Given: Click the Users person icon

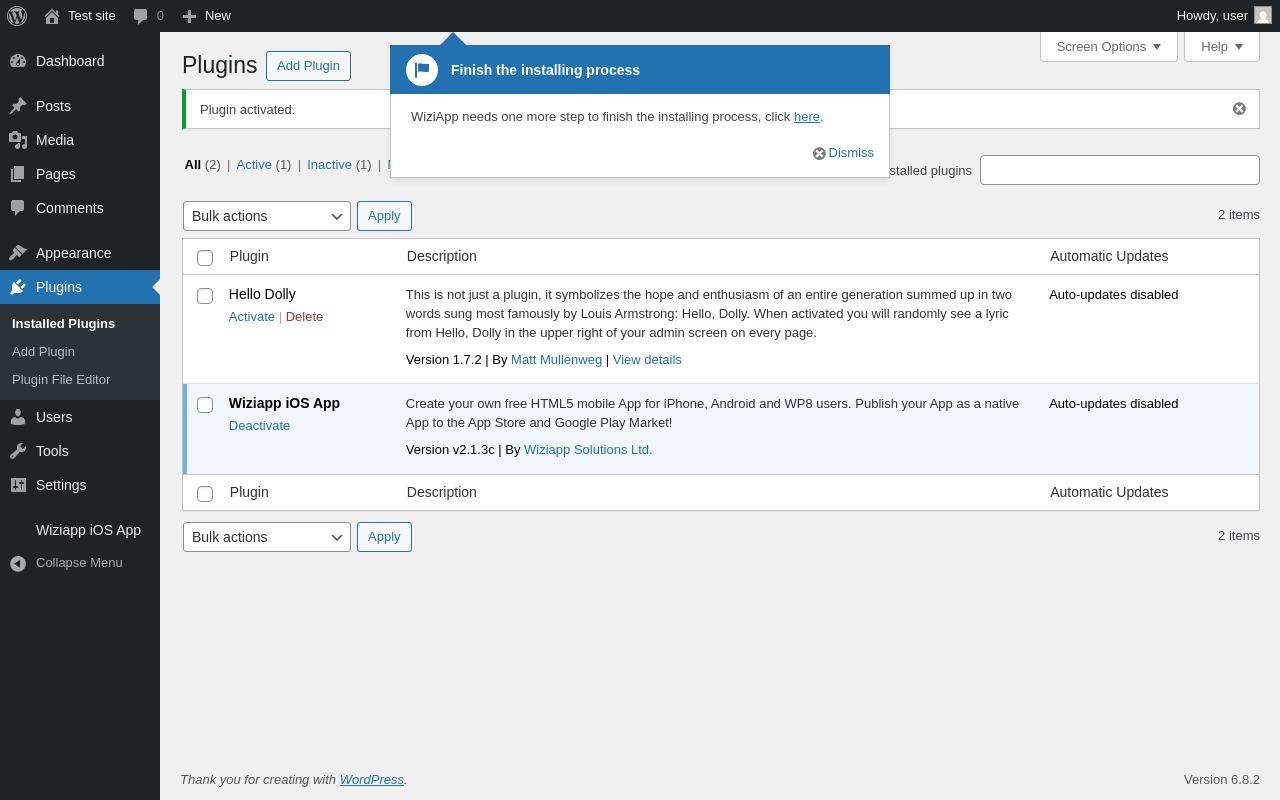Looking at the screenshot, I should click(18, 417).
